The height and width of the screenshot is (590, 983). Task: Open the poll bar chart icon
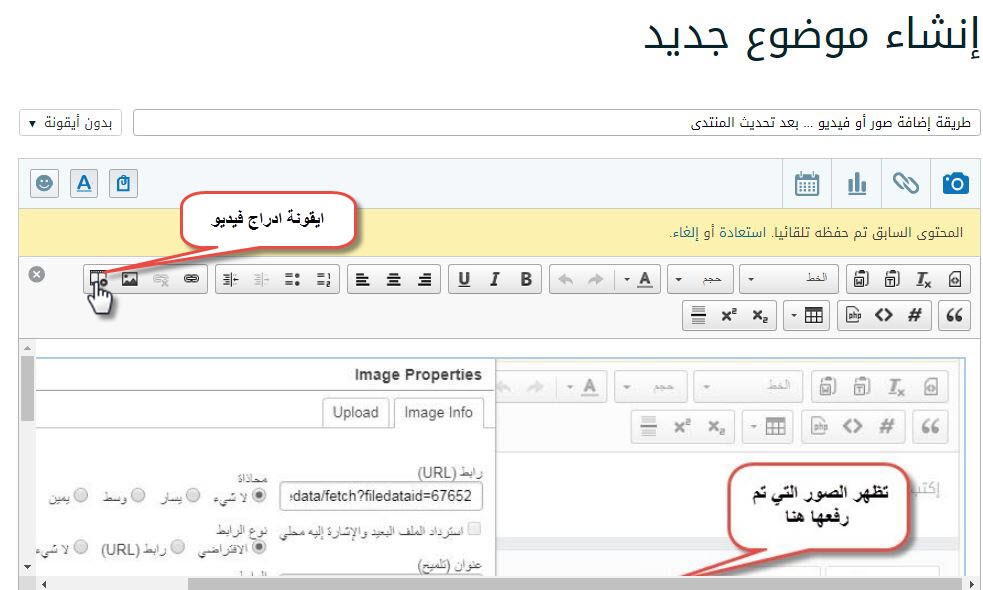click(857, 183)
